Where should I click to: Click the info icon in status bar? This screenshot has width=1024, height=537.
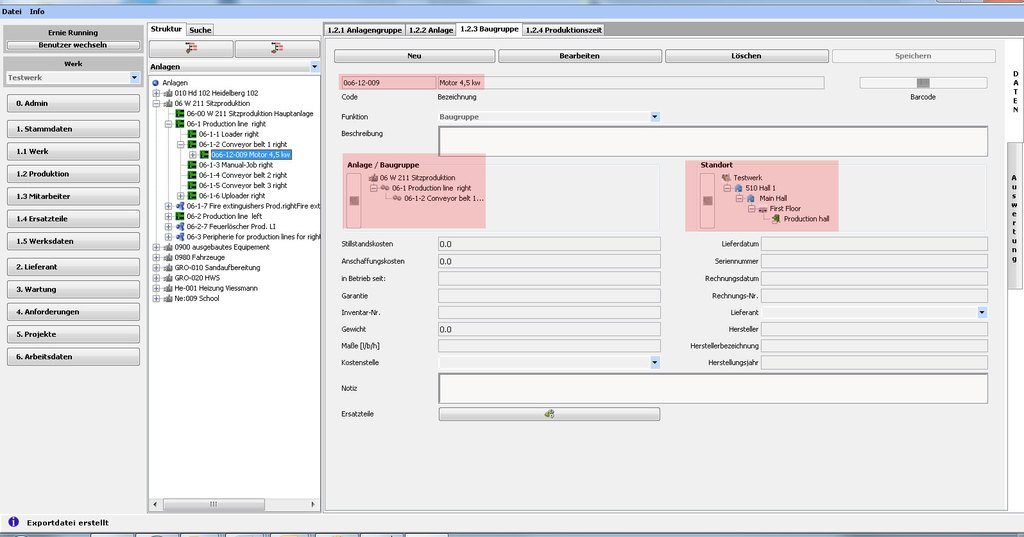pos(14,522)
